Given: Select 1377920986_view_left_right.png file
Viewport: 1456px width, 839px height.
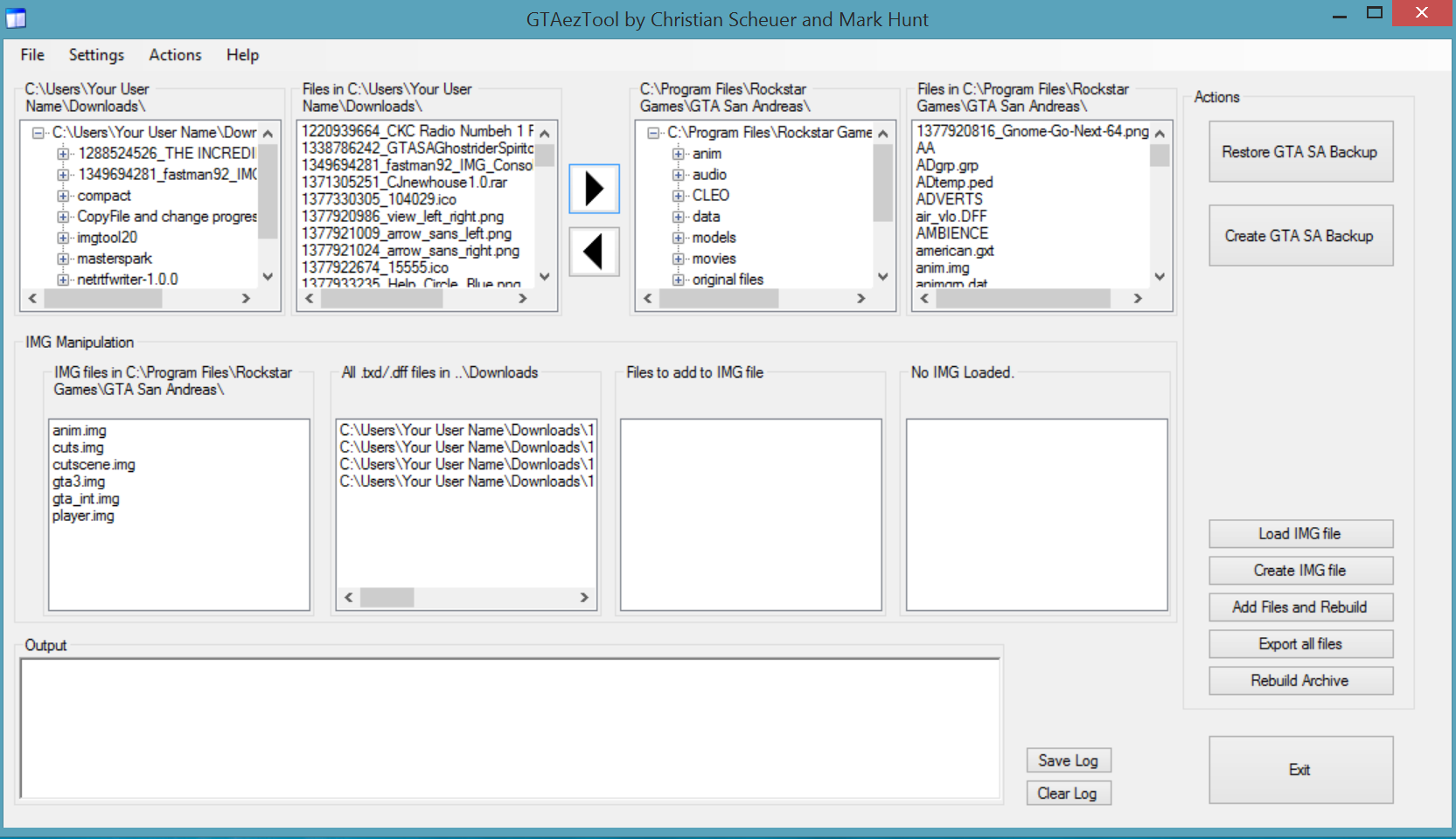Looking at the screenshot, I should (x=402, y=217).
